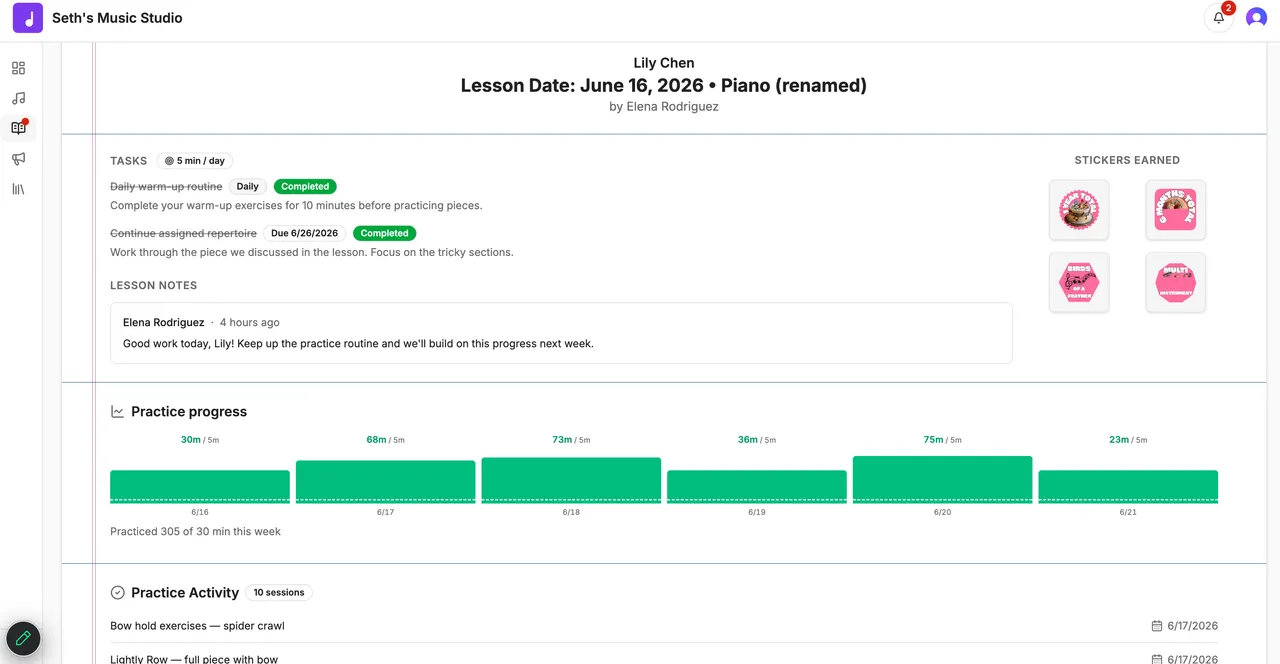Click the cake sticker badge
Screen dimensions: 1280x664
pos(1079,210)
